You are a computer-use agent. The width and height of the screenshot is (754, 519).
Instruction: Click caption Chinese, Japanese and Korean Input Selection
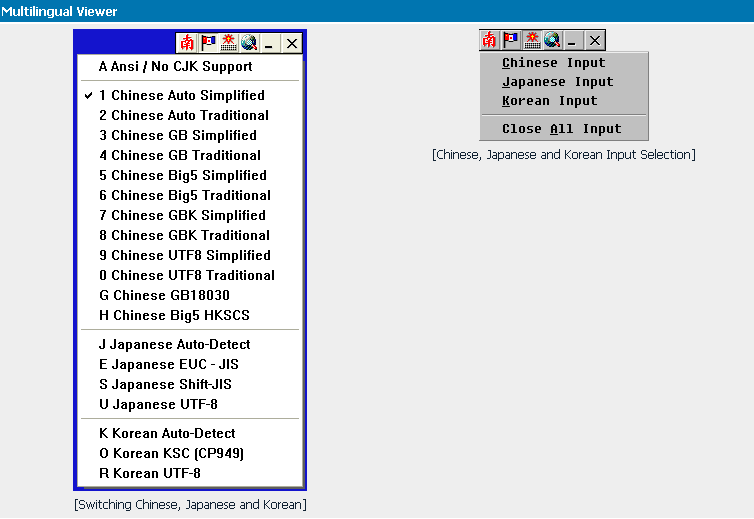[x=564, y=155]
